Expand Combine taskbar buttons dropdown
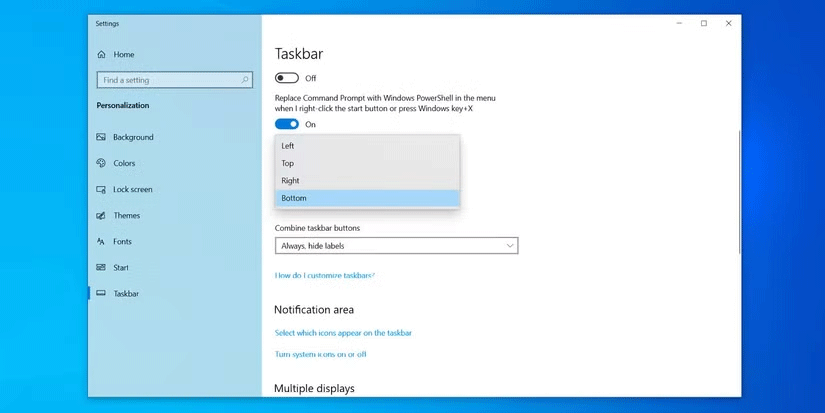Screen dimensions: 825x413 pyautogui.click(x=396, y=245)
